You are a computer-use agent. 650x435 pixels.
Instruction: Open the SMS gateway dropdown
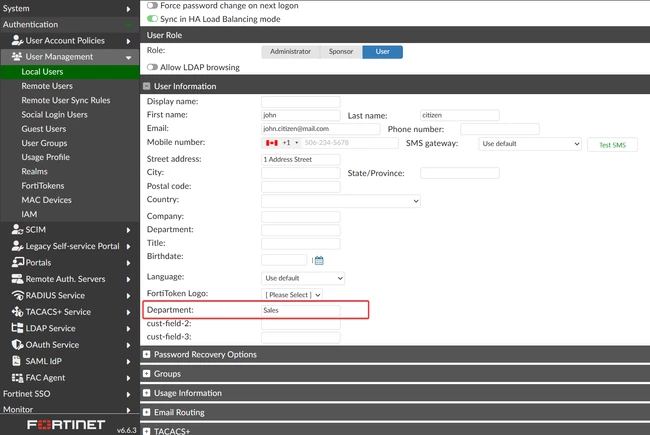click(x=530, y=144)
